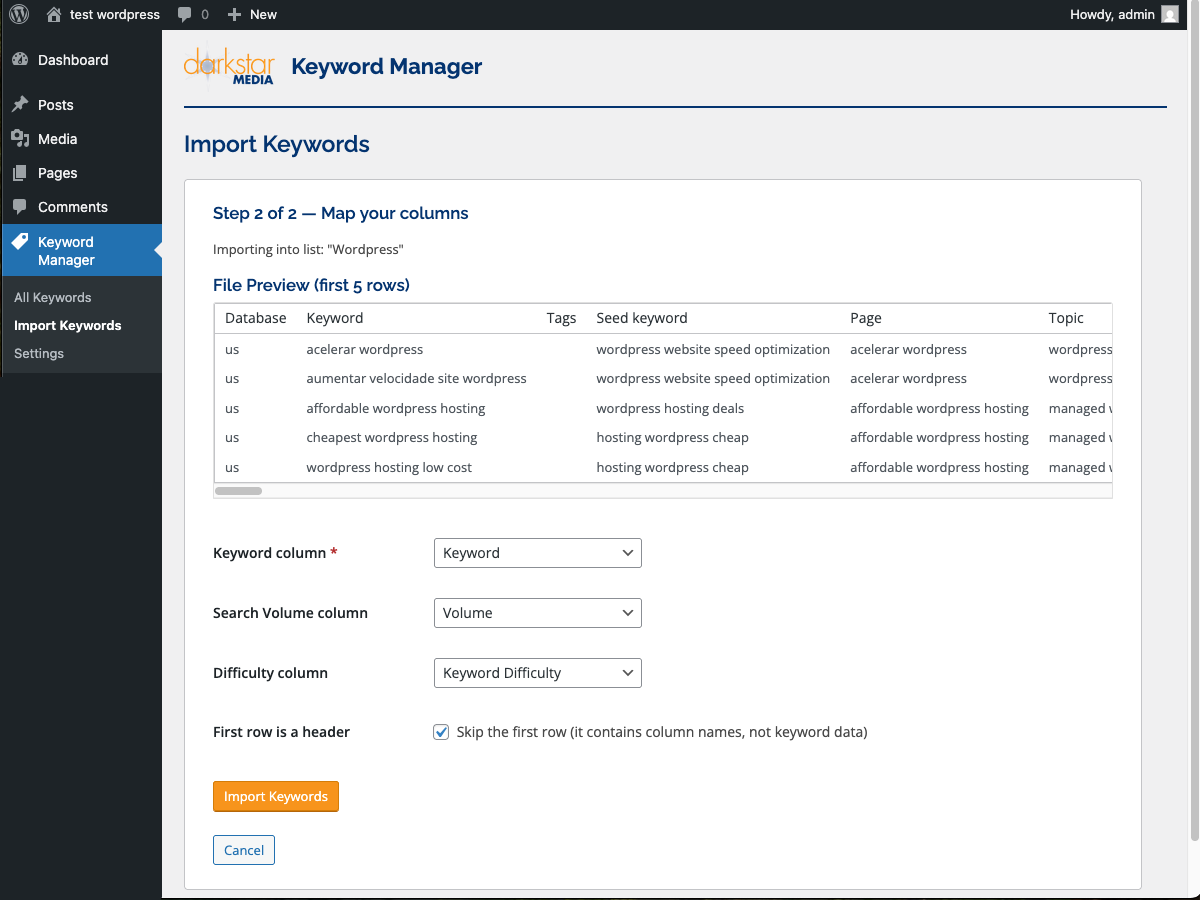Change the Search Volume column selection
Screen dimensions: 1200x900
tap(537, 612)
